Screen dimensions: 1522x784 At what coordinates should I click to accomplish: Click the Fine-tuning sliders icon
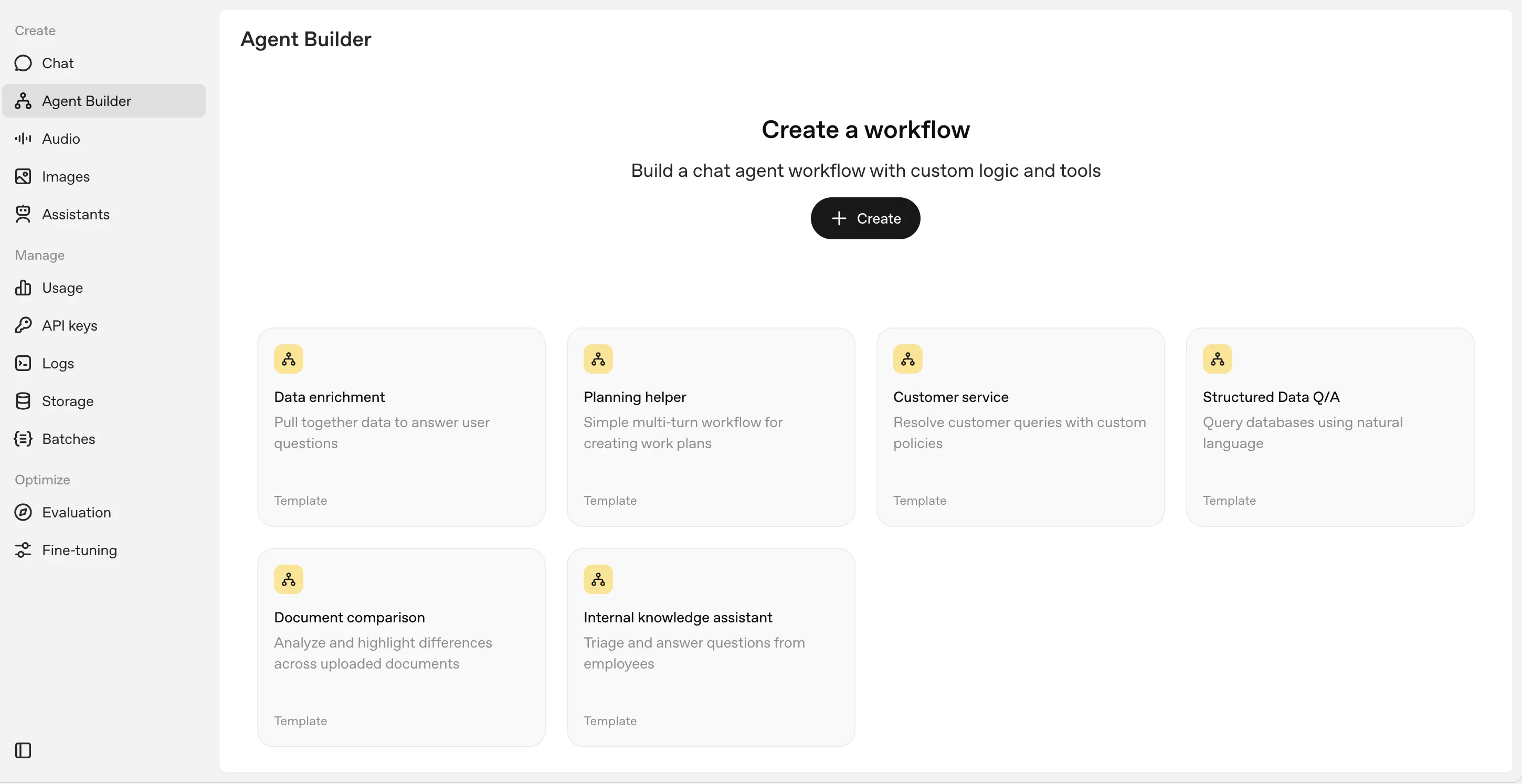(23, 550)
